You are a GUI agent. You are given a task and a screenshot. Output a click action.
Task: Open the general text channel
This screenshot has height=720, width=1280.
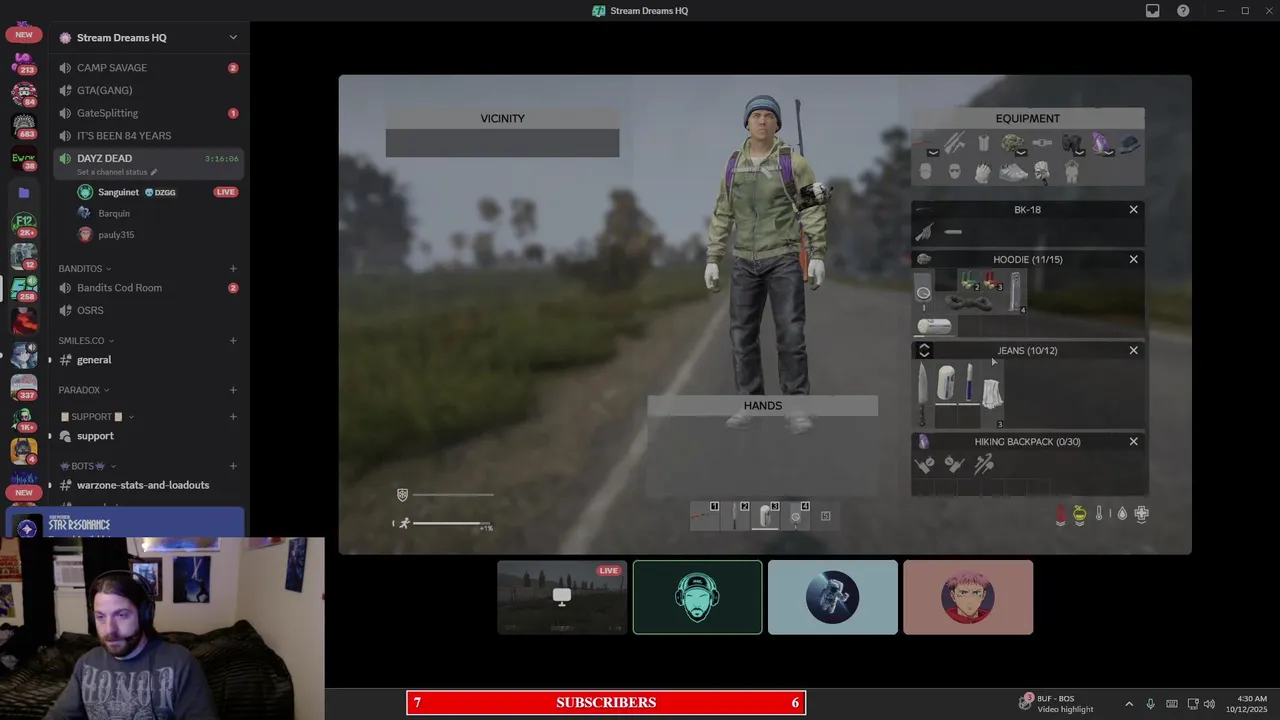149,360
